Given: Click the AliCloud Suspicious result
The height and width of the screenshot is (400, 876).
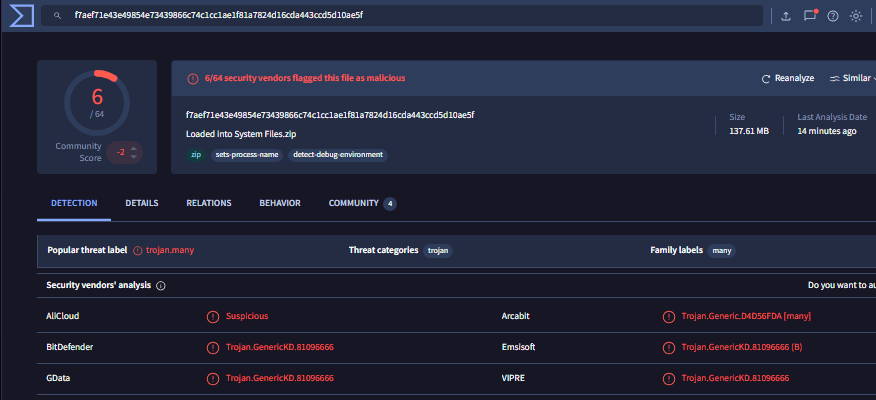Looking at the screenshot, I should (247, 316).
